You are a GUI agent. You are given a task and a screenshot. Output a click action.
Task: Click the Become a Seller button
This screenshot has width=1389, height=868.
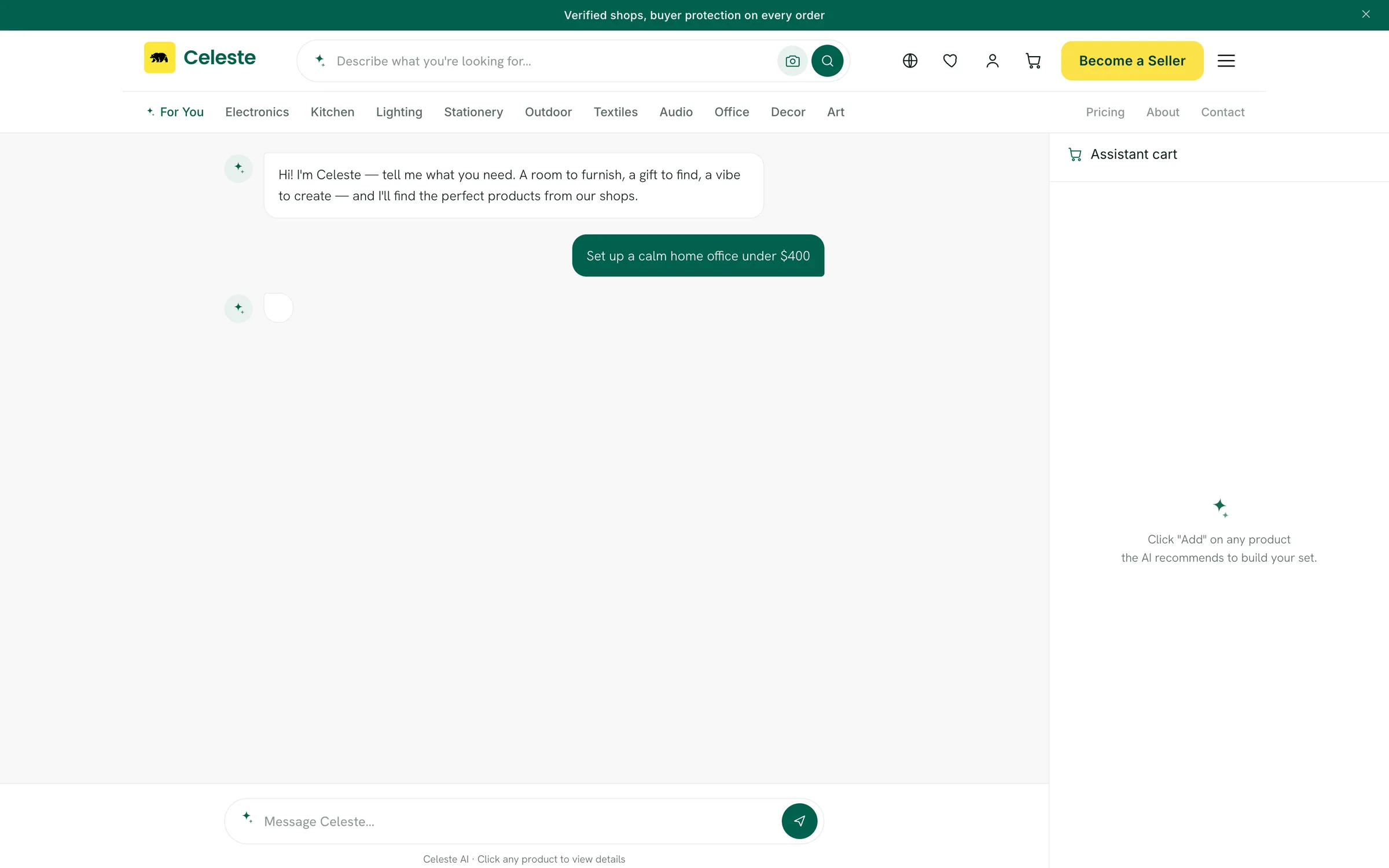point(1132,61)
